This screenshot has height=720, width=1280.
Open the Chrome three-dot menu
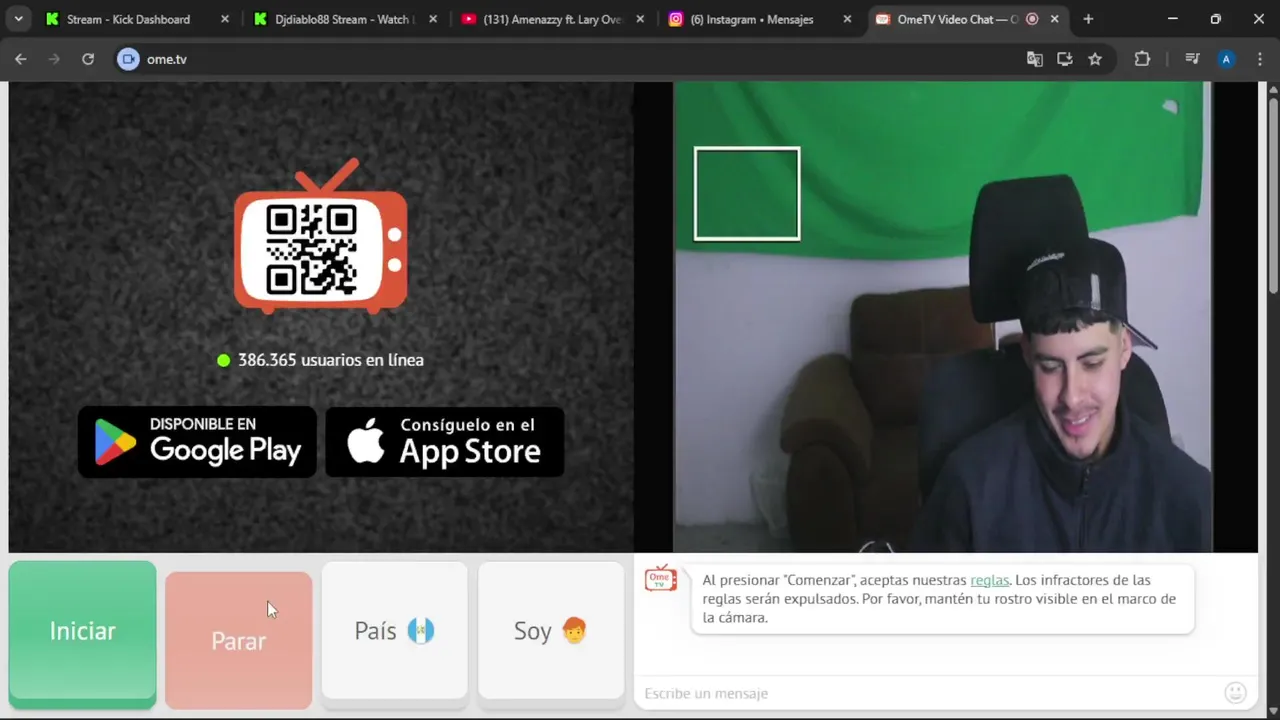click(1259, 59)
